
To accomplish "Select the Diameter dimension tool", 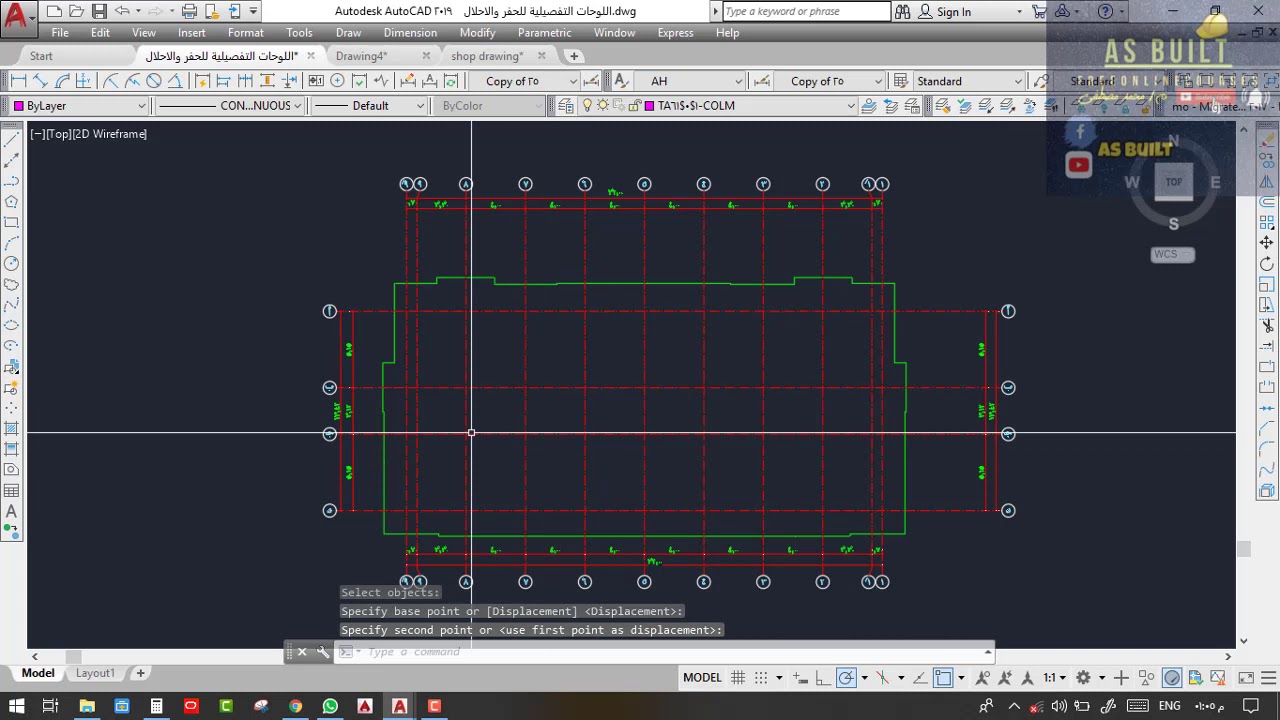I will click(x=154, y=81).
